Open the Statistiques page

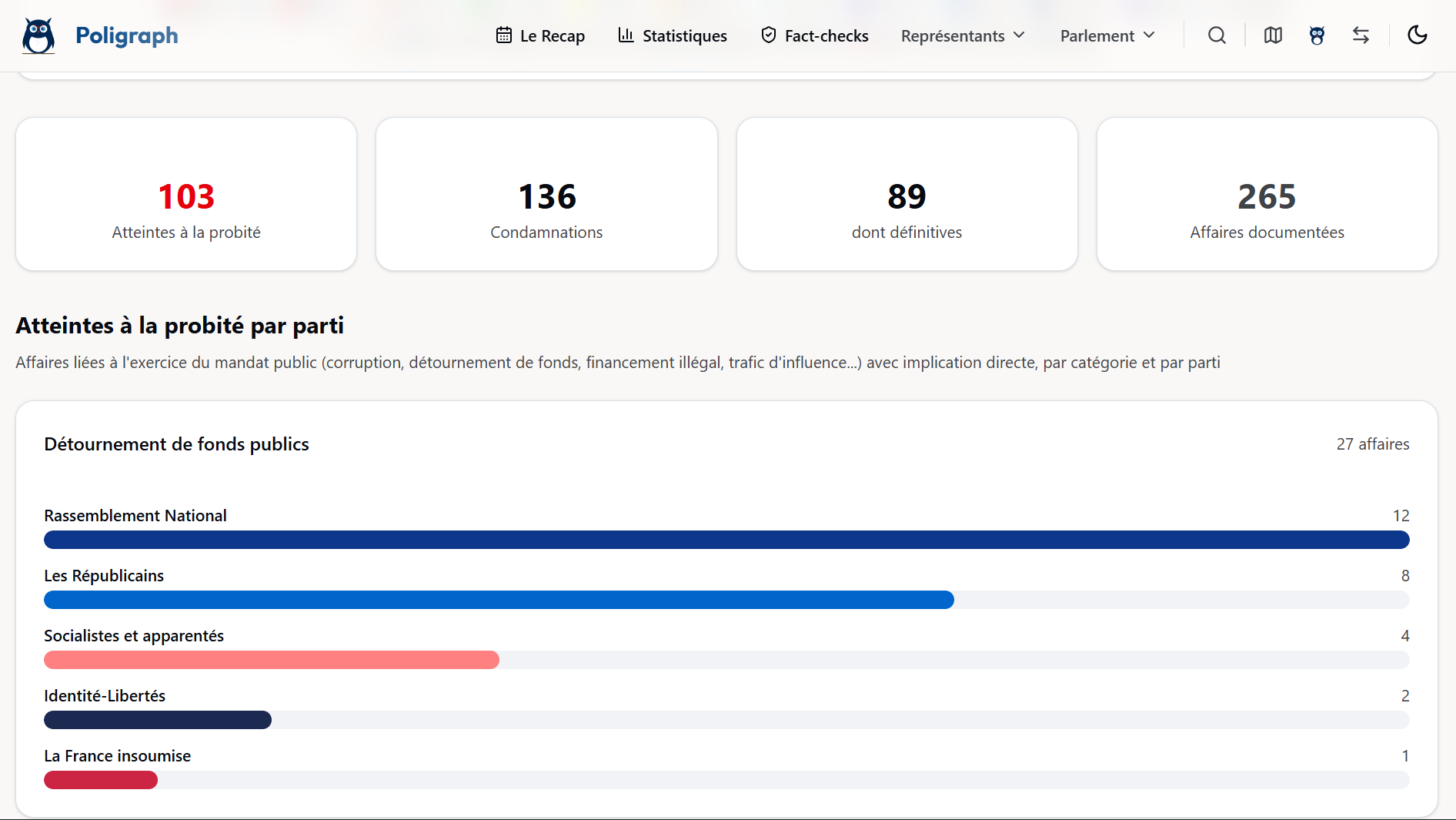684,35
